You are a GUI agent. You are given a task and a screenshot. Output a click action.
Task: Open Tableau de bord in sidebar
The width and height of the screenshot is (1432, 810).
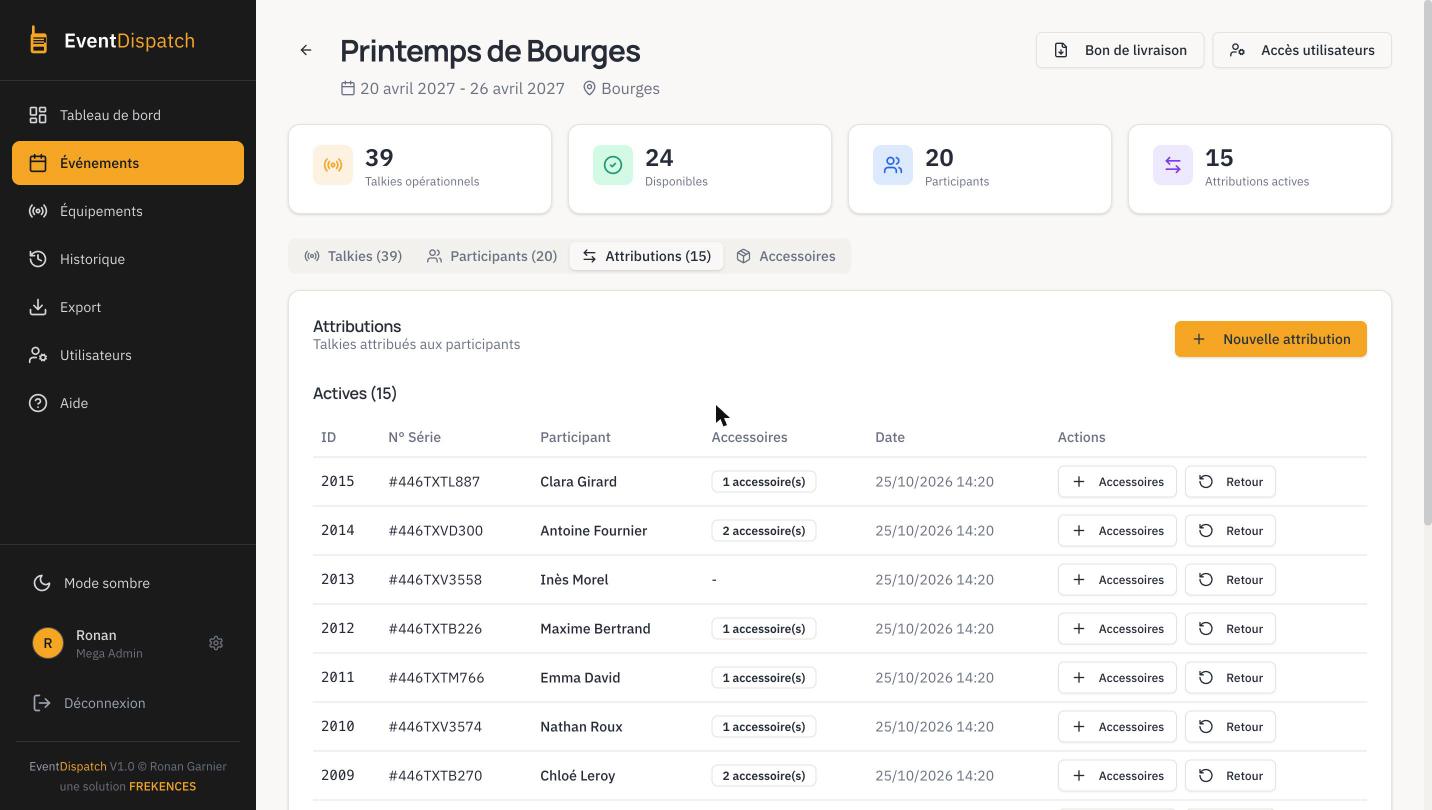[128, 115]
